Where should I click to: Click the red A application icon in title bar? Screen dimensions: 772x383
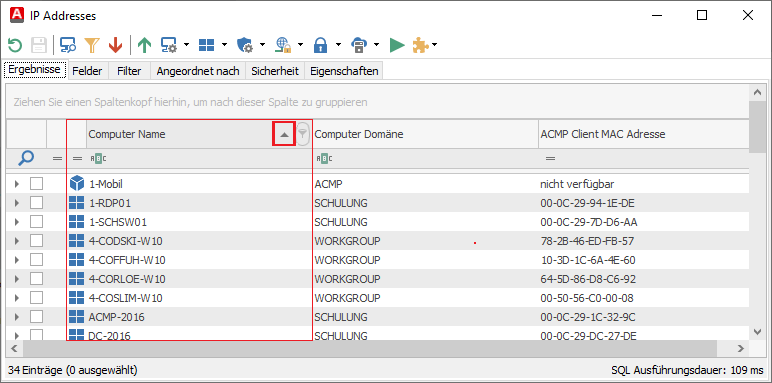point(17,15)
